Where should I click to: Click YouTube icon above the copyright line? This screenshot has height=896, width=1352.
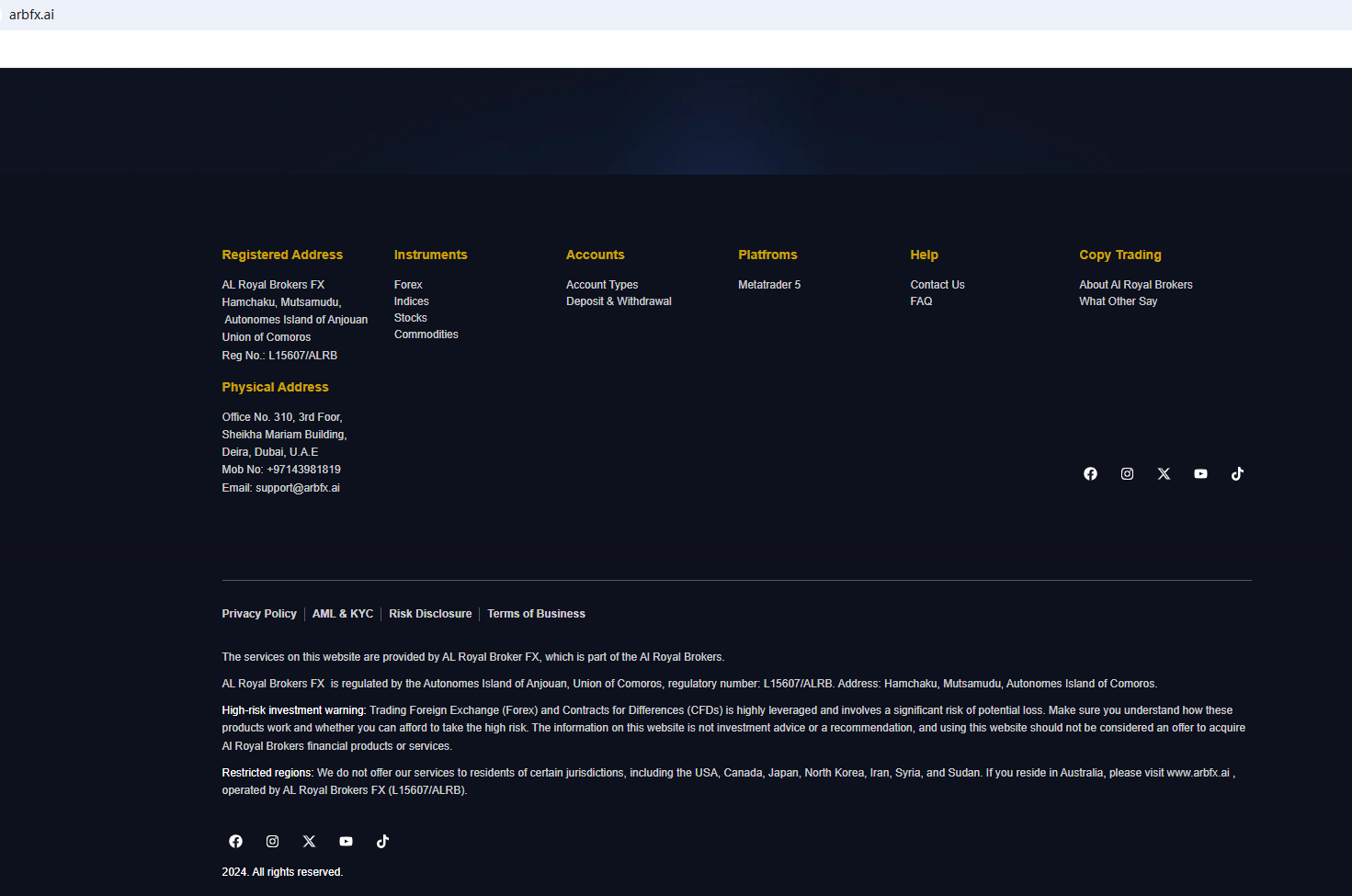click(346, 842)
